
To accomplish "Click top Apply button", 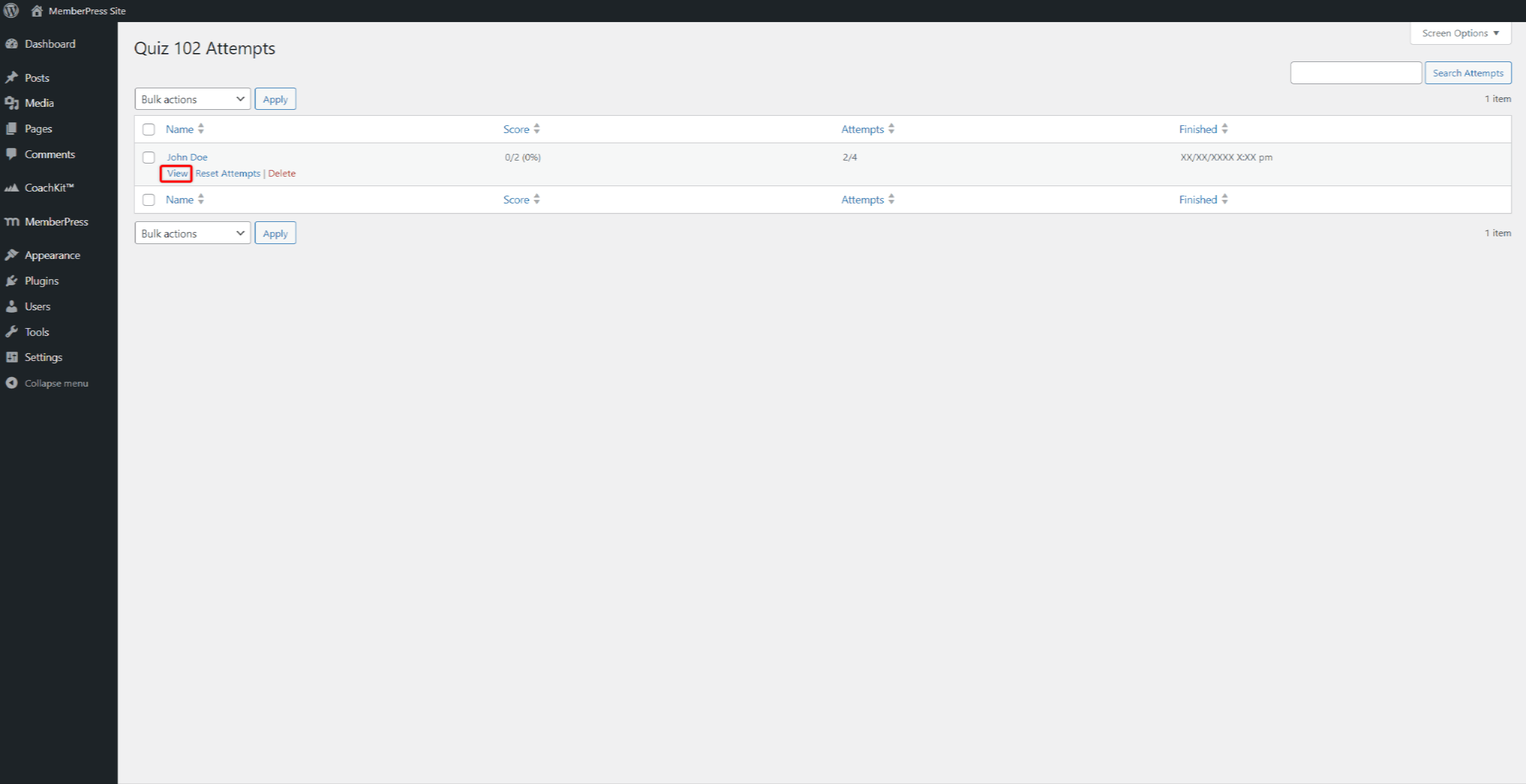I will click(x=275, y=99).
